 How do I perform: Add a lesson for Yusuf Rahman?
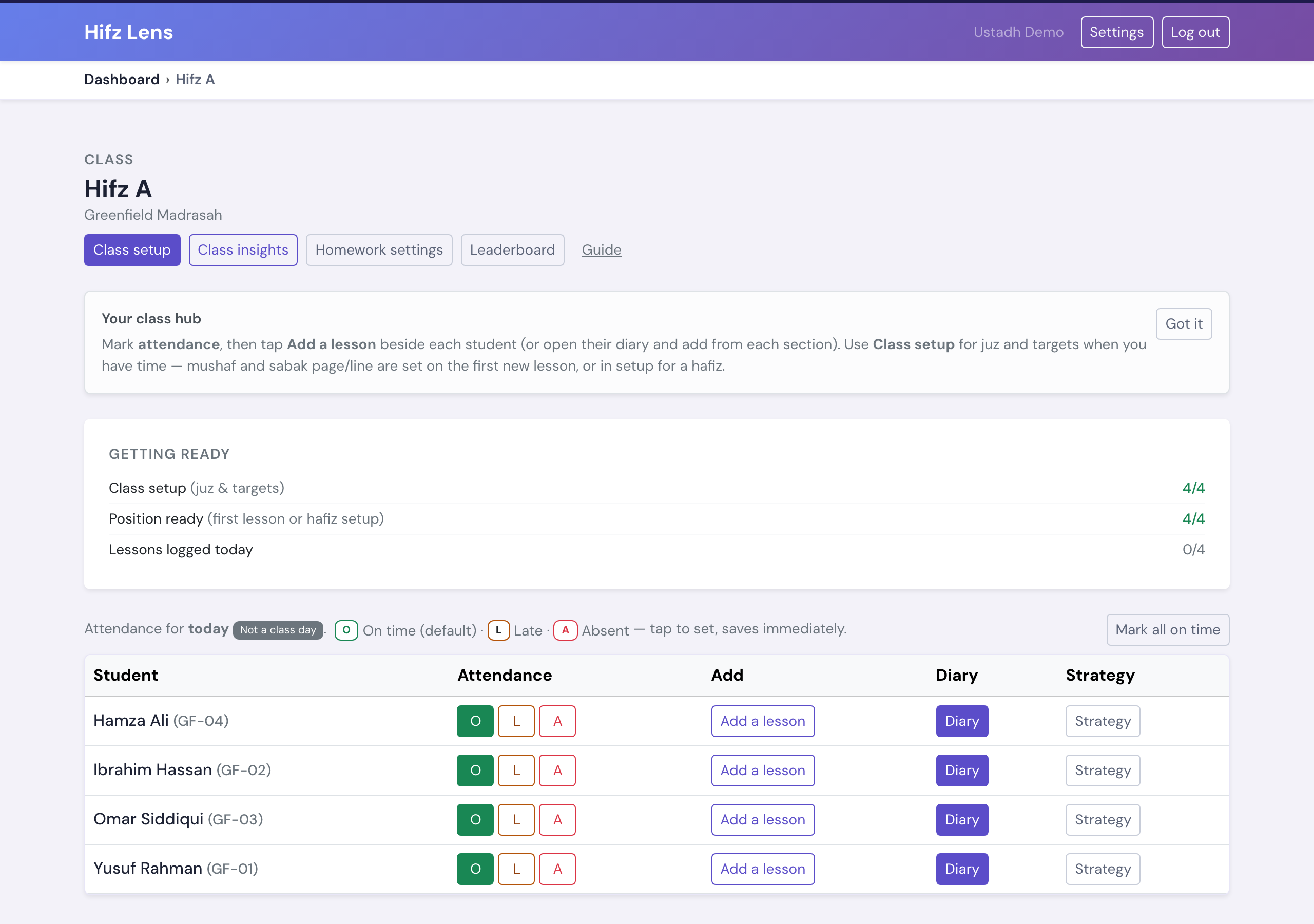(x=763, y=869)
